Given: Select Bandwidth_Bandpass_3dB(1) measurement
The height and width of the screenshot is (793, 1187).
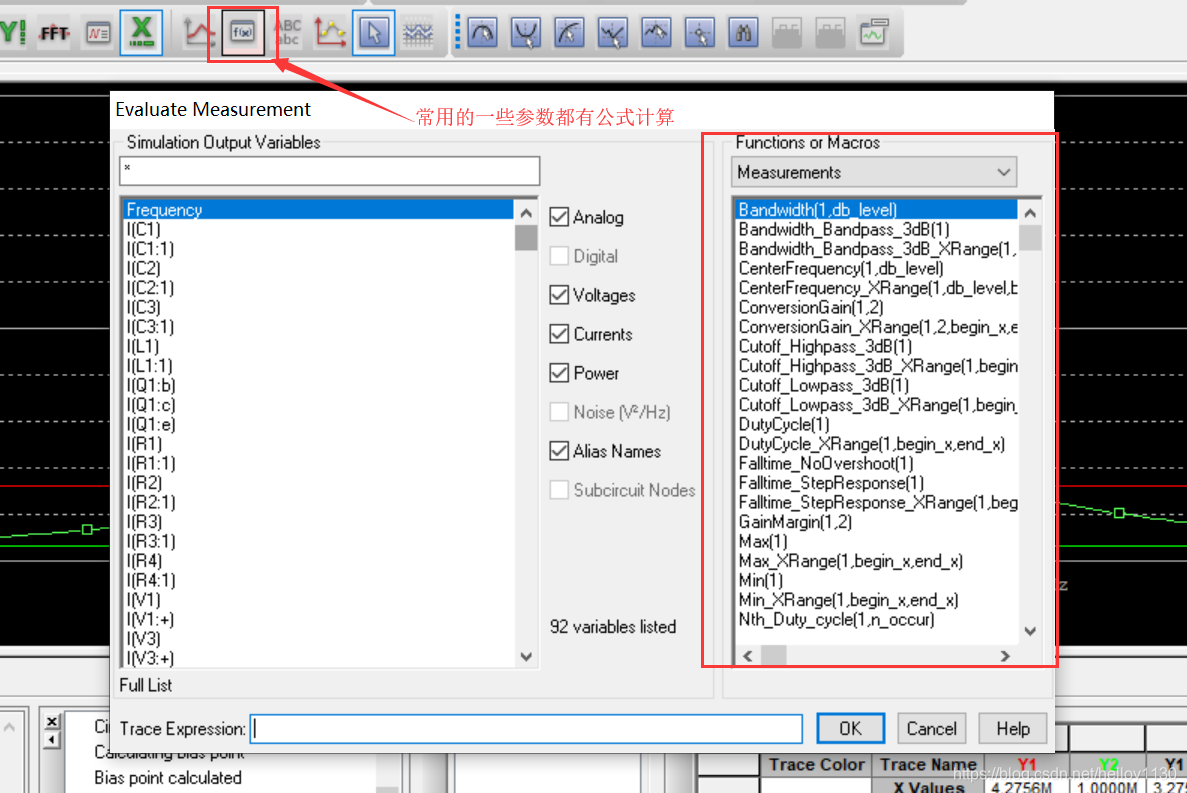Looking at the screenshot, I should pos(876,229).
